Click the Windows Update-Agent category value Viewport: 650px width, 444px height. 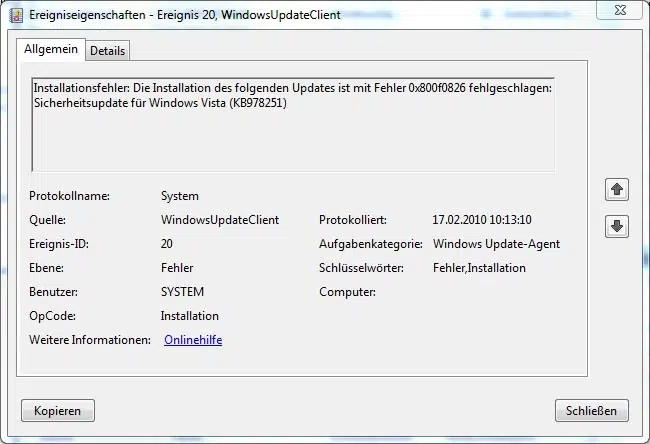pos(496,244)
